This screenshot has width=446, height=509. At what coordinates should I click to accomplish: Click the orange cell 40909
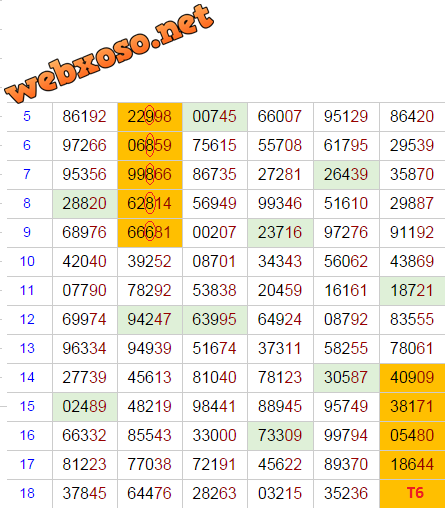[x=412, y=378]
